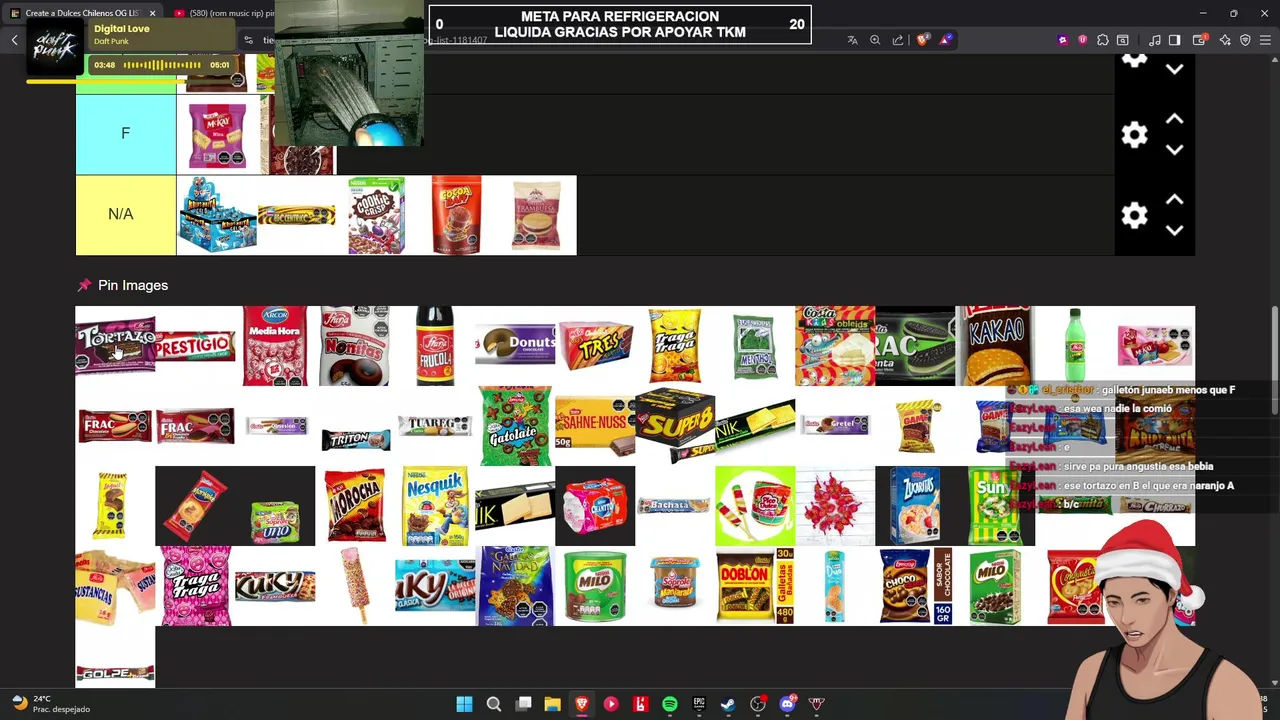Go back with browser arrow
Image resolution: width=1280 pixels, height=720 pixels.
[14, 40]
